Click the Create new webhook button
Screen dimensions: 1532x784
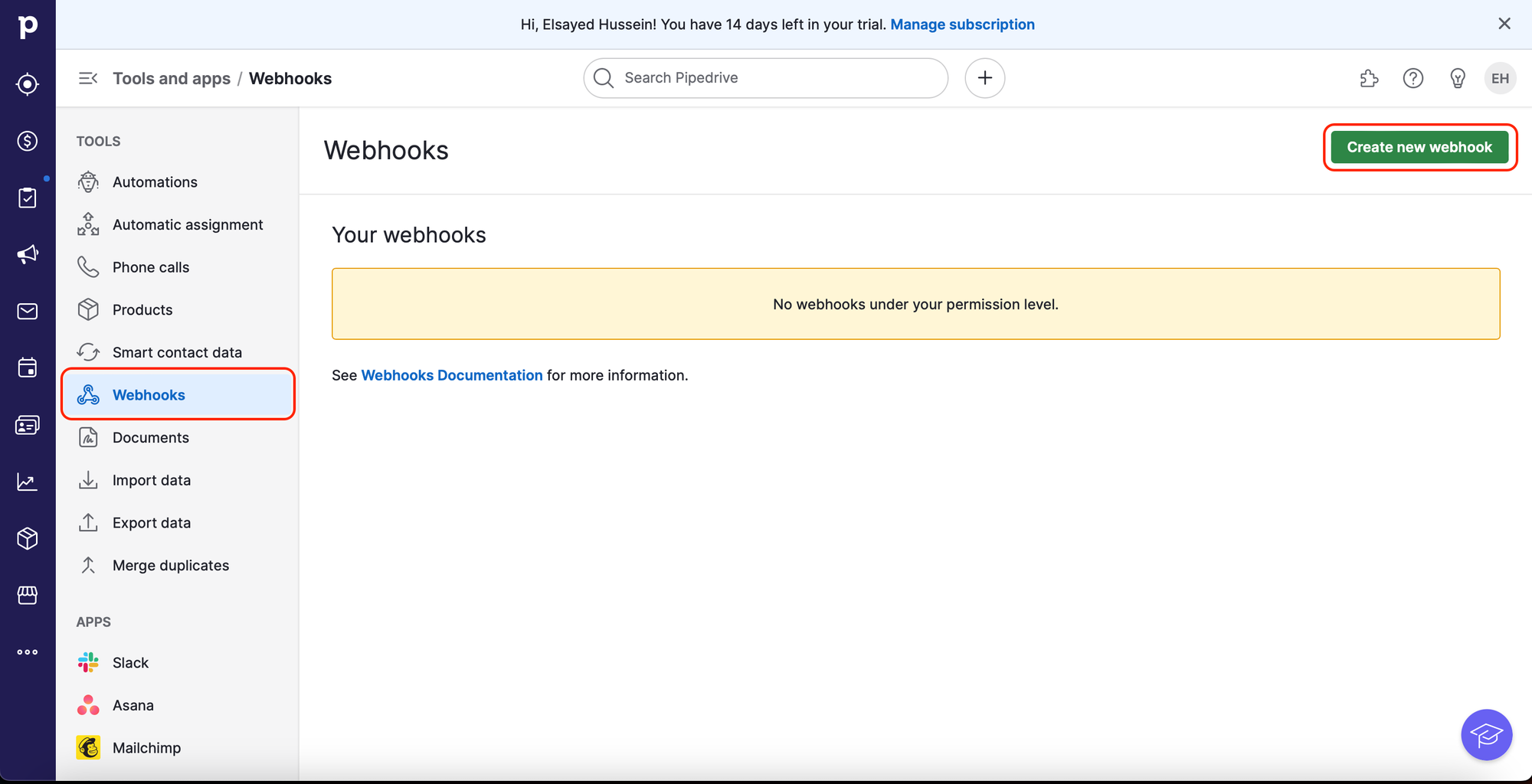pos(1419,147)
